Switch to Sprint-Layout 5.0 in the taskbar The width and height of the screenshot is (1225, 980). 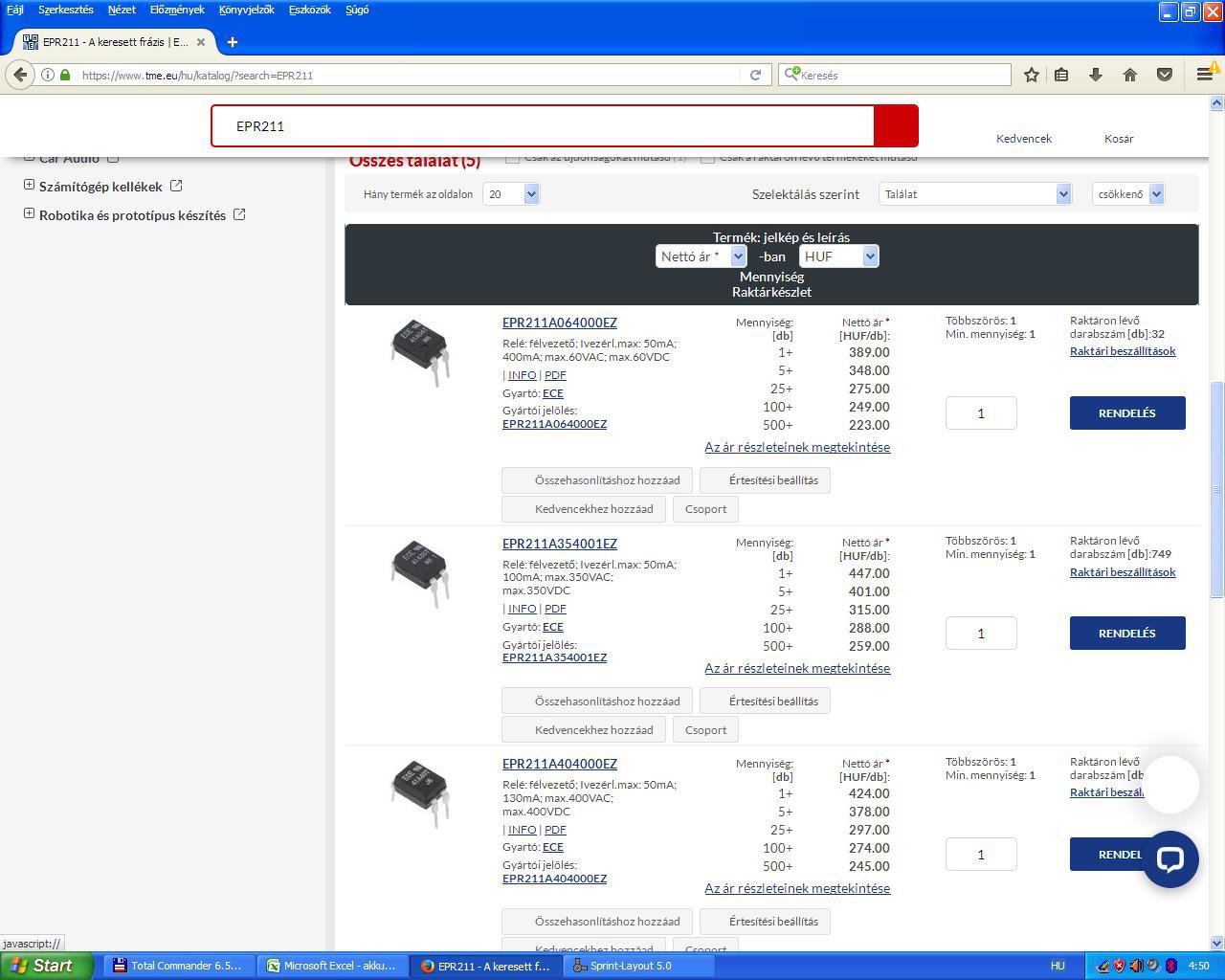[640, 966]
